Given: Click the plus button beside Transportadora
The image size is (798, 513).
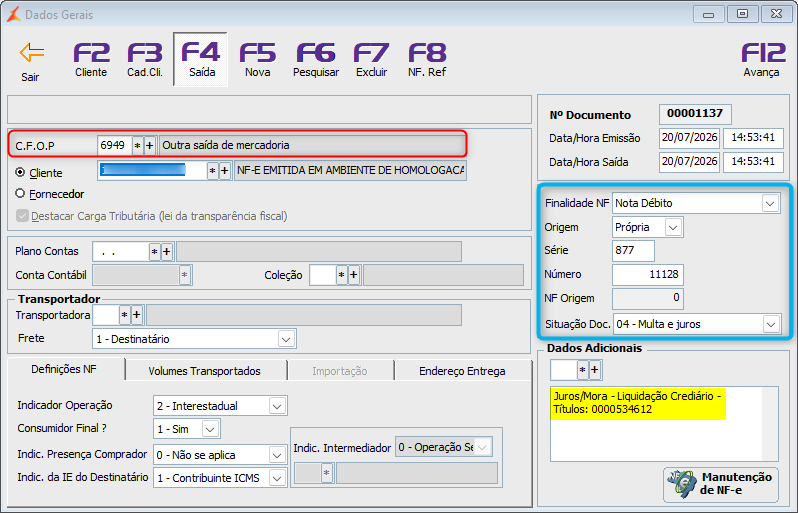Looking at the screenshot, I should (136, 315).
